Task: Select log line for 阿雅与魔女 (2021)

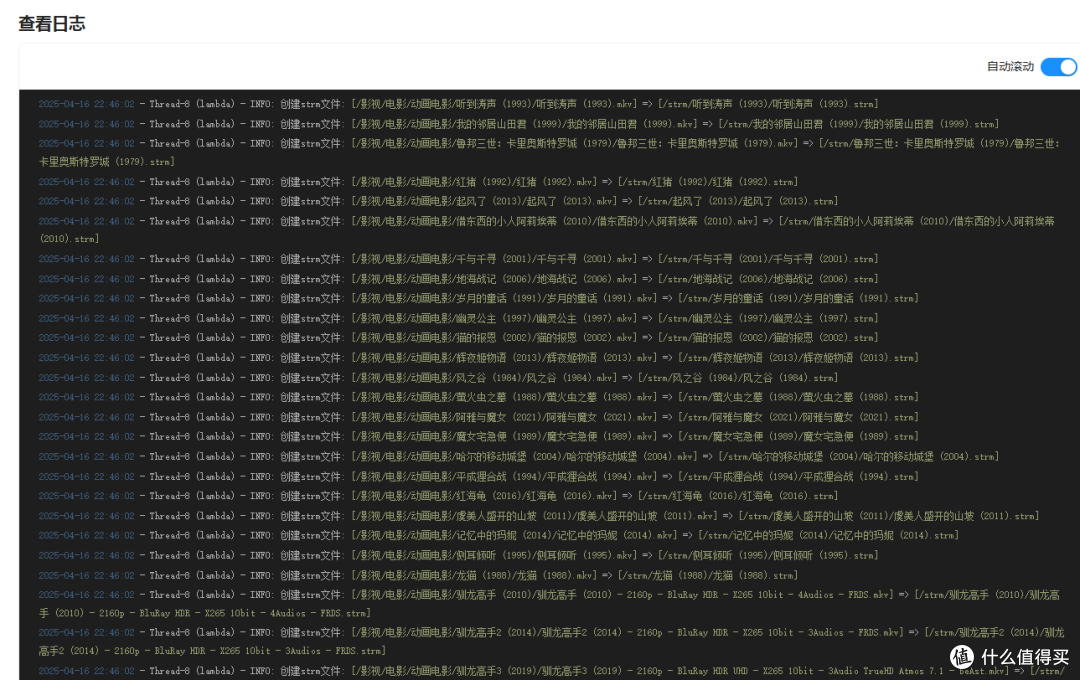Action: pyautogui.click(x=479, y=417)
